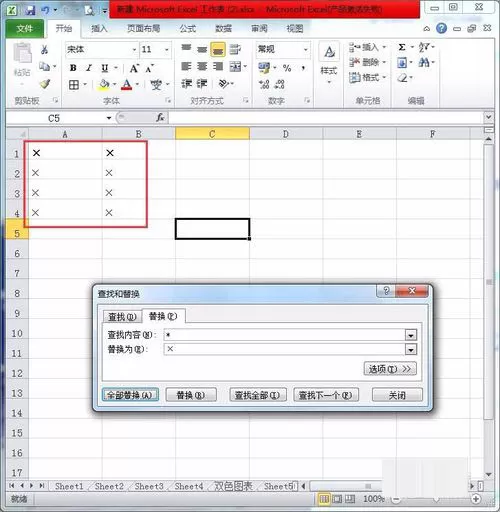Click the increase decimal icon

pyautogui.click(x=264, y=84)
